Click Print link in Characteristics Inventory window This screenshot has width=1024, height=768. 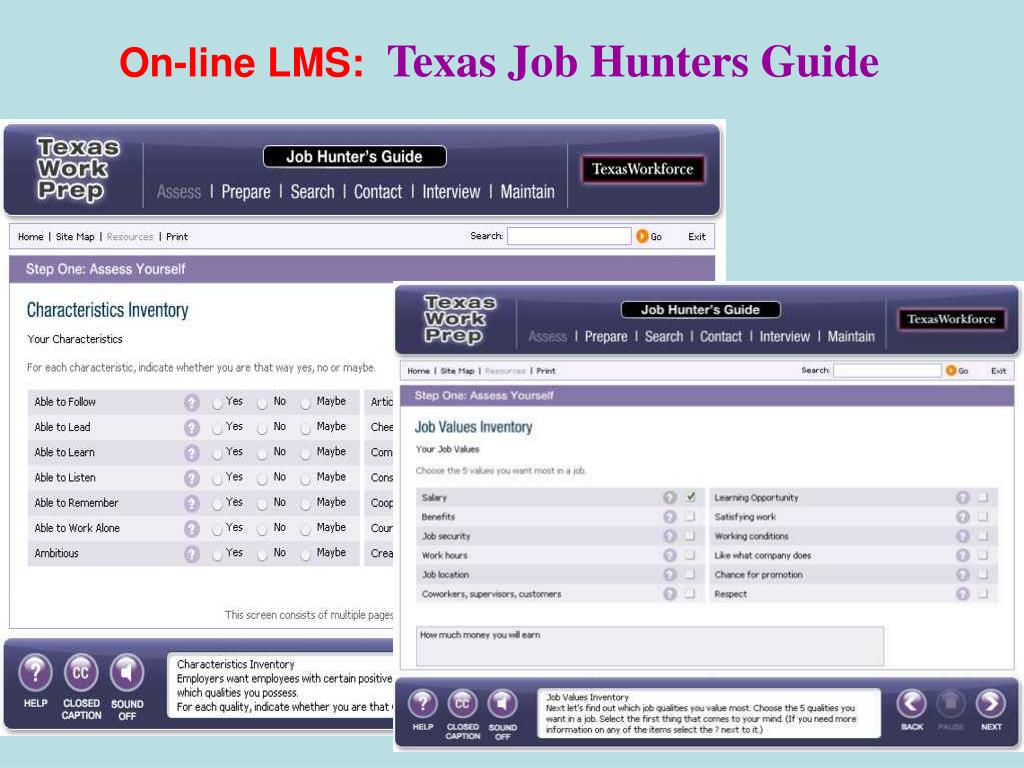click(x=177, y=236)
